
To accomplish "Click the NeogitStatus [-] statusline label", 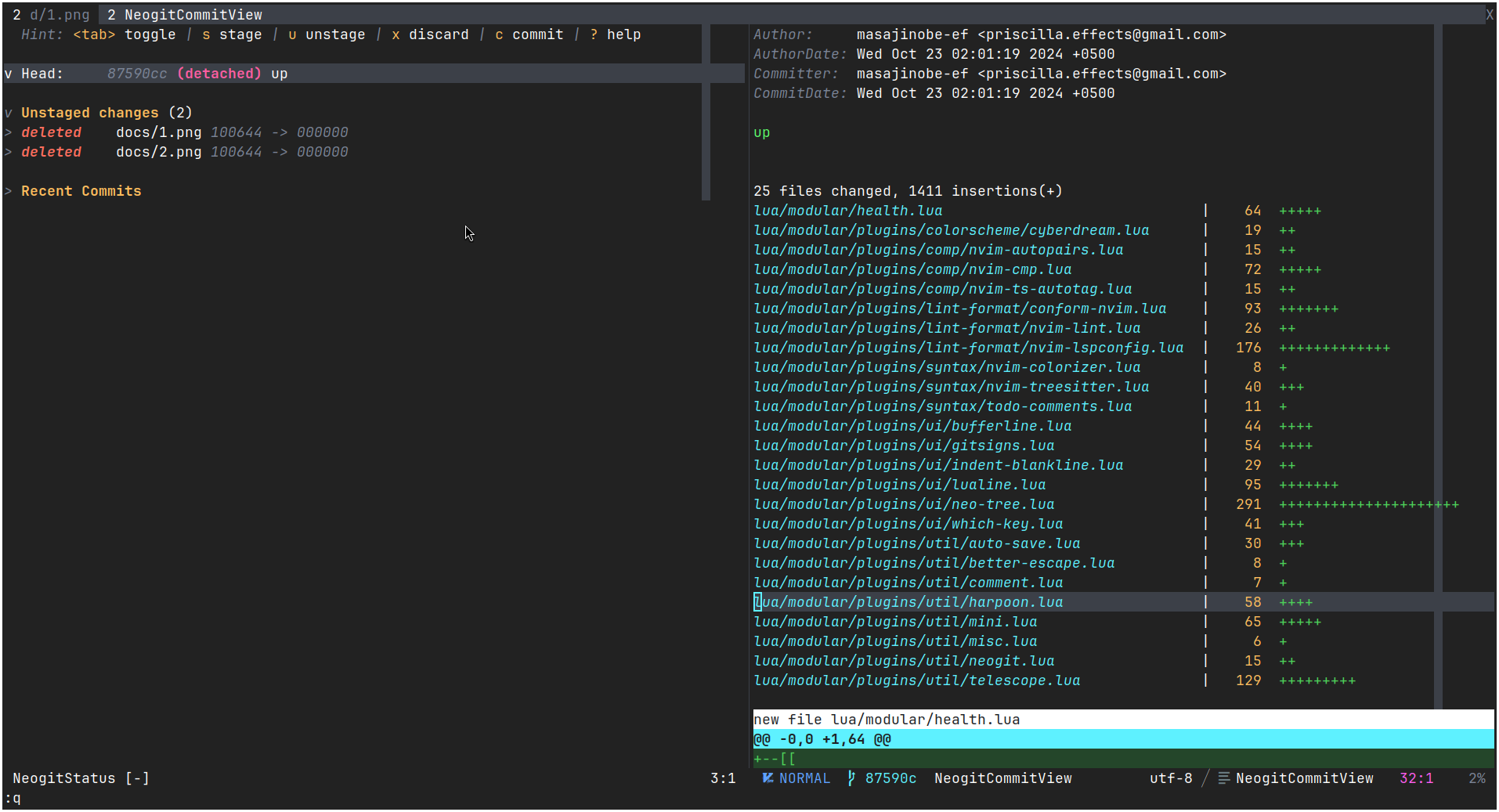I will pos(81,778).
